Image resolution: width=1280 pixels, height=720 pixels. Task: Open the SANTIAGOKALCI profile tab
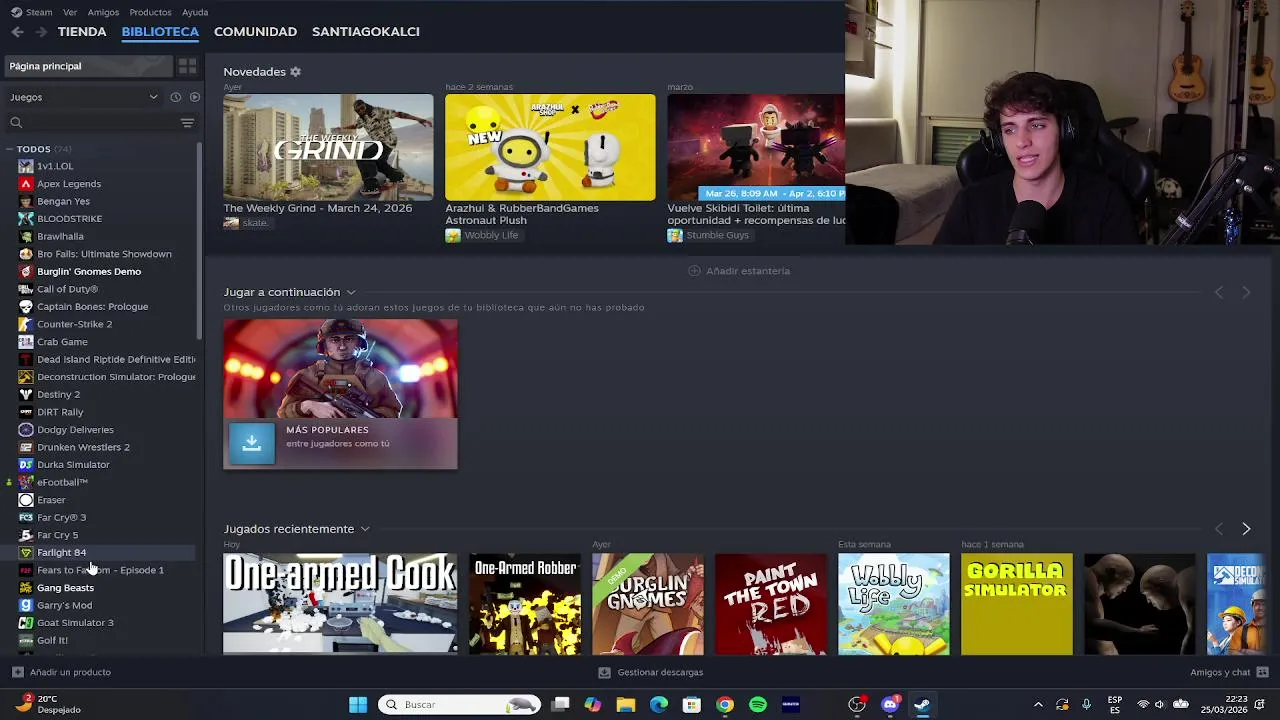click(x=366, y=32)
